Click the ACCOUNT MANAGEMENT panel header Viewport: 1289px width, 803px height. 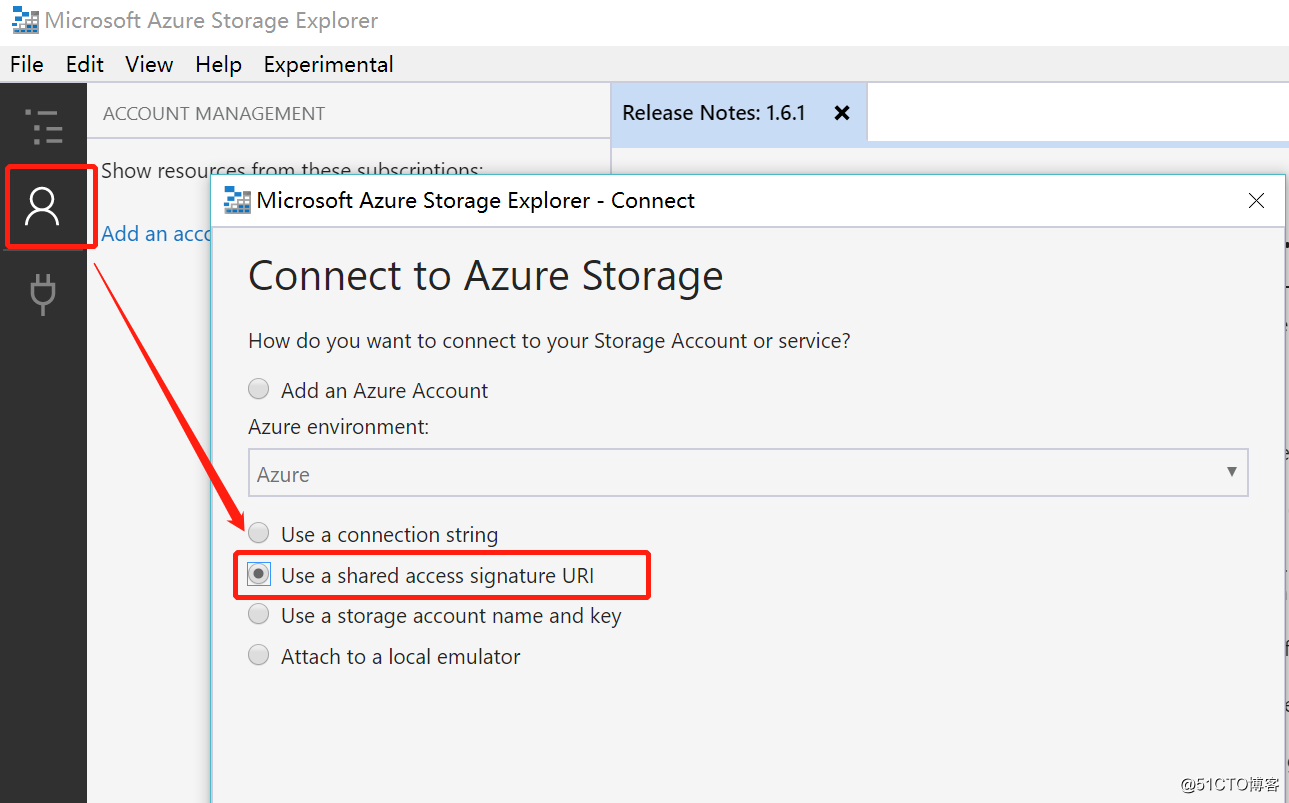coord(214,114)
